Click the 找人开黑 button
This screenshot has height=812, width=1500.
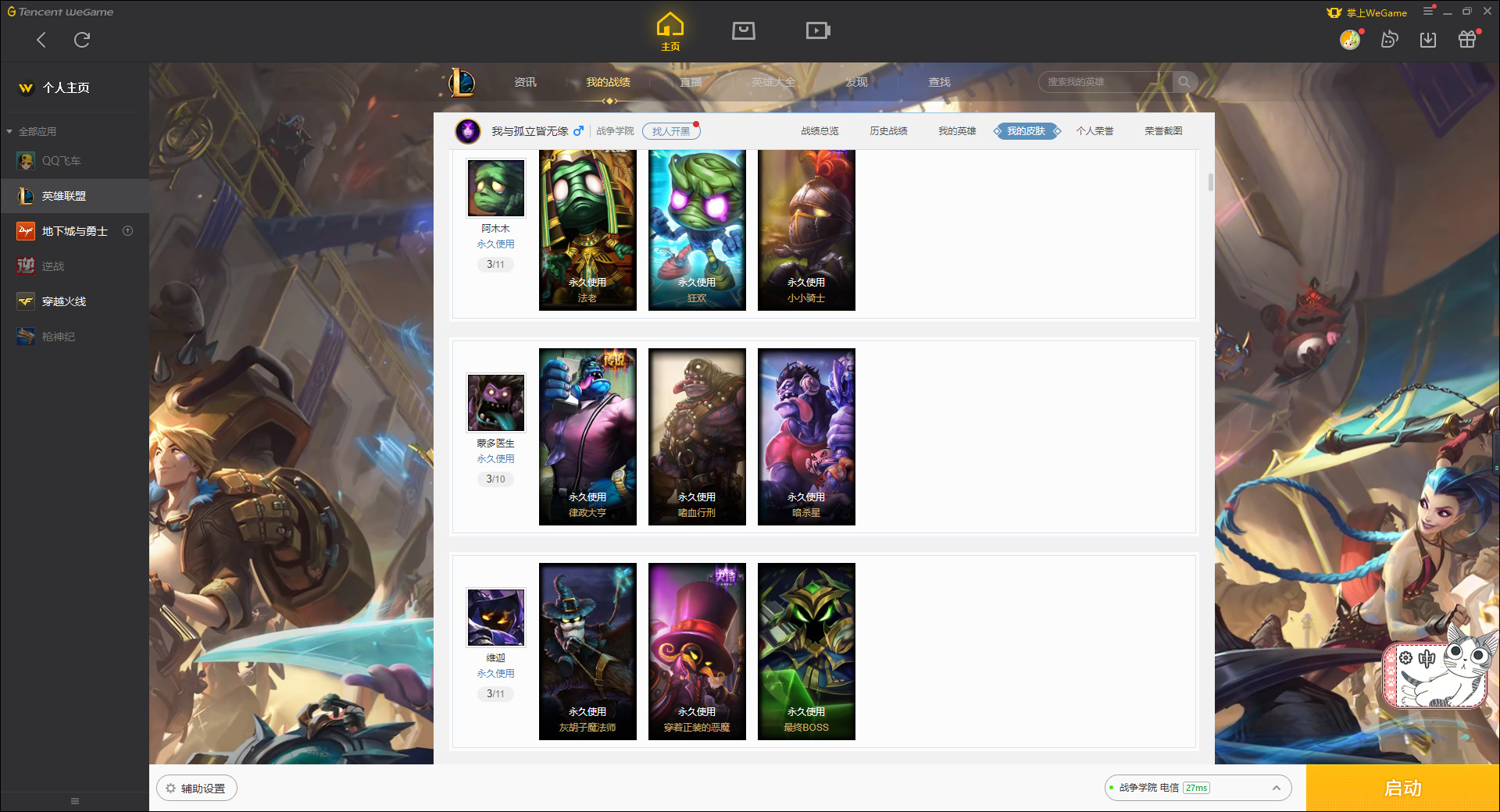[x=671, y=131]
